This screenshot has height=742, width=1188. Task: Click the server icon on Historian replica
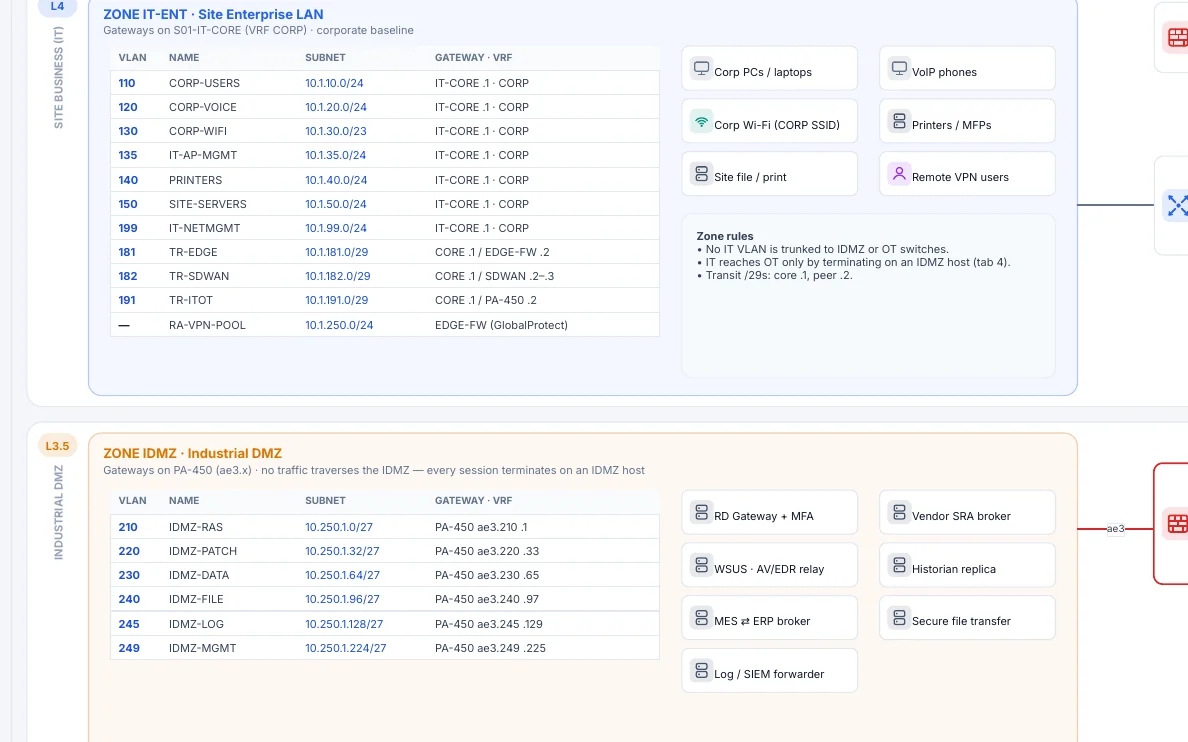(899, 565)
